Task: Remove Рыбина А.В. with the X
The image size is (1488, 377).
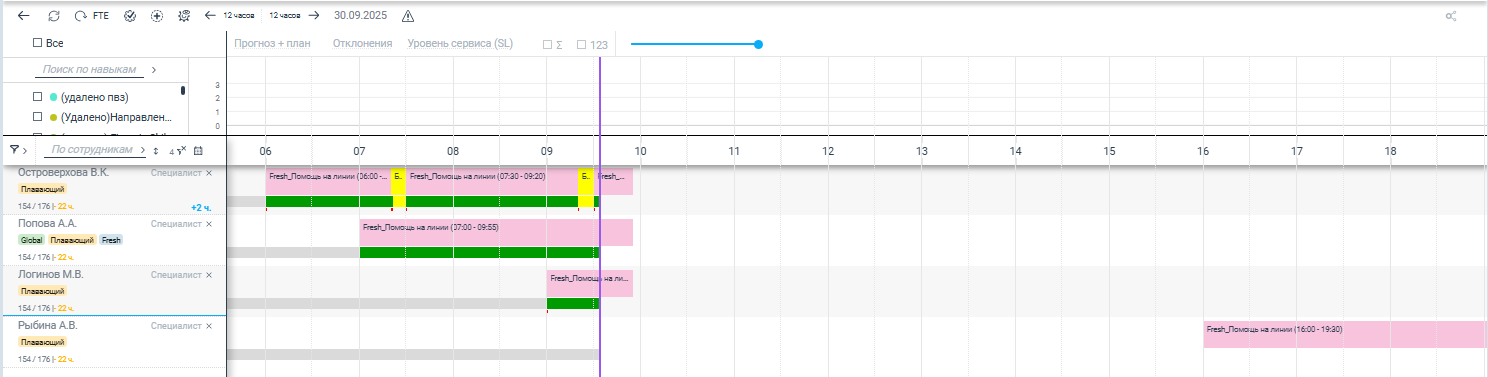Action: tap(209, 326)
